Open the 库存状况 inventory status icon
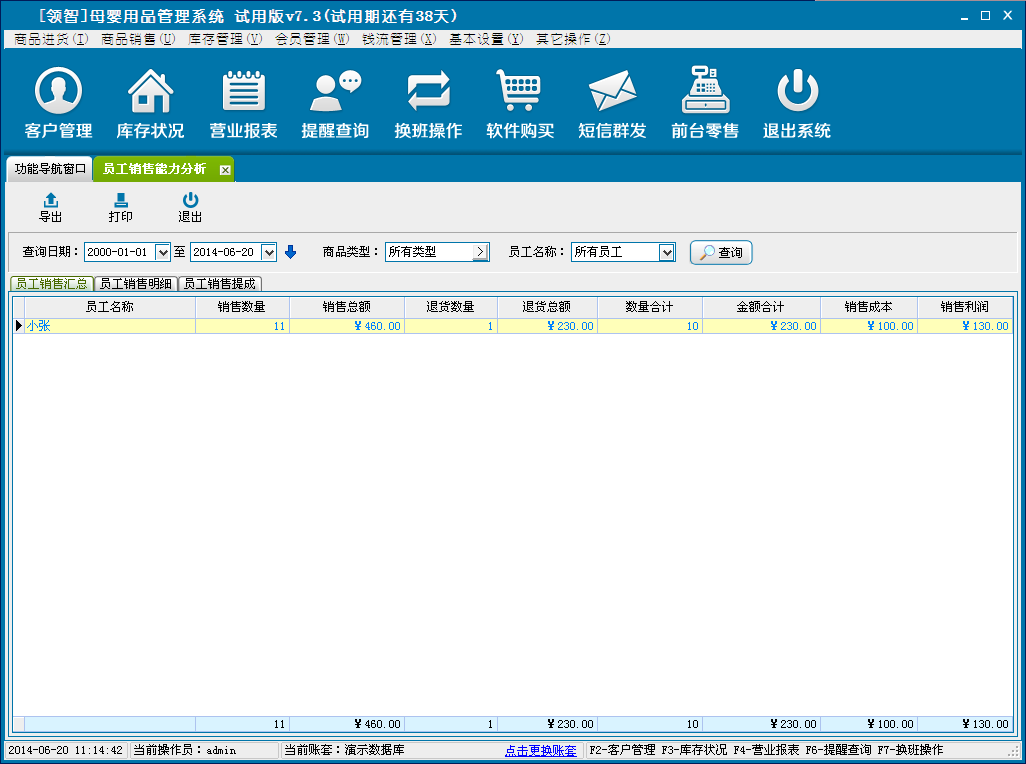Screen dimensions: 1026x764 (x=150, y=104)
